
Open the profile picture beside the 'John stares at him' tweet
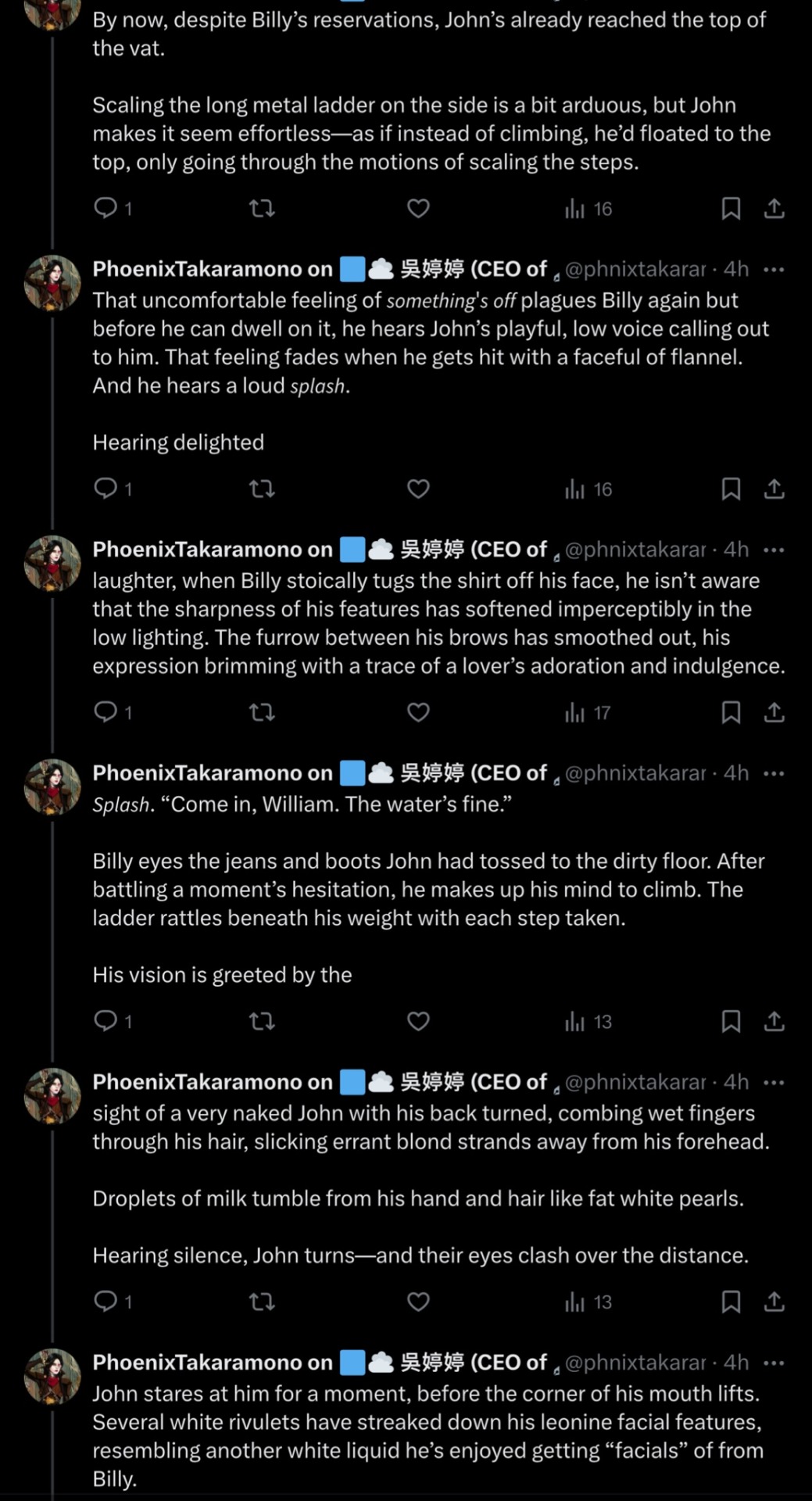click(52, 1376)
